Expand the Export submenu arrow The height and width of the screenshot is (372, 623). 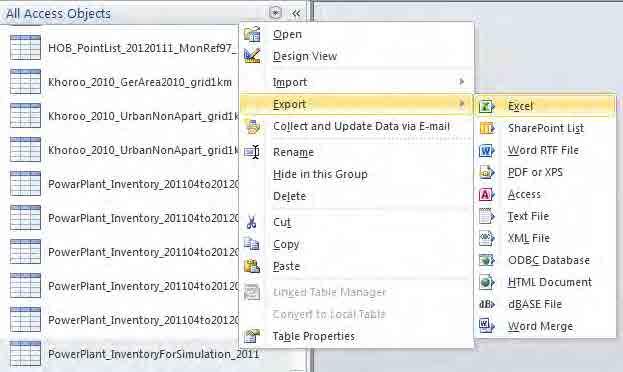tap(461, 104)
